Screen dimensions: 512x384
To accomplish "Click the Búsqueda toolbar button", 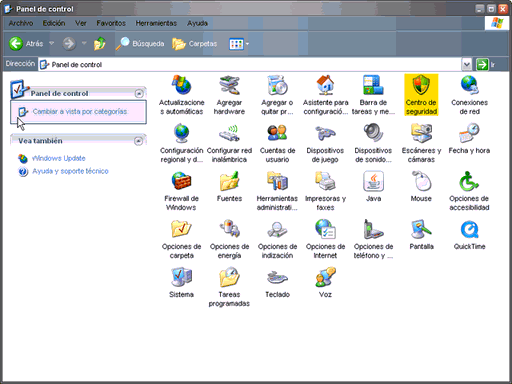I will [x=140, y=43].
